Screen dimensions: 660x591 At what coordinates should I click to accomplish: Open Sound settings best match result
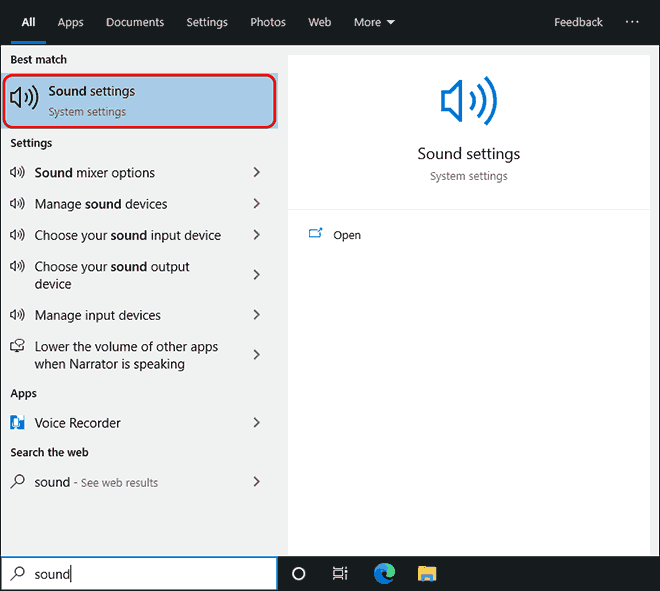point(139,101)
